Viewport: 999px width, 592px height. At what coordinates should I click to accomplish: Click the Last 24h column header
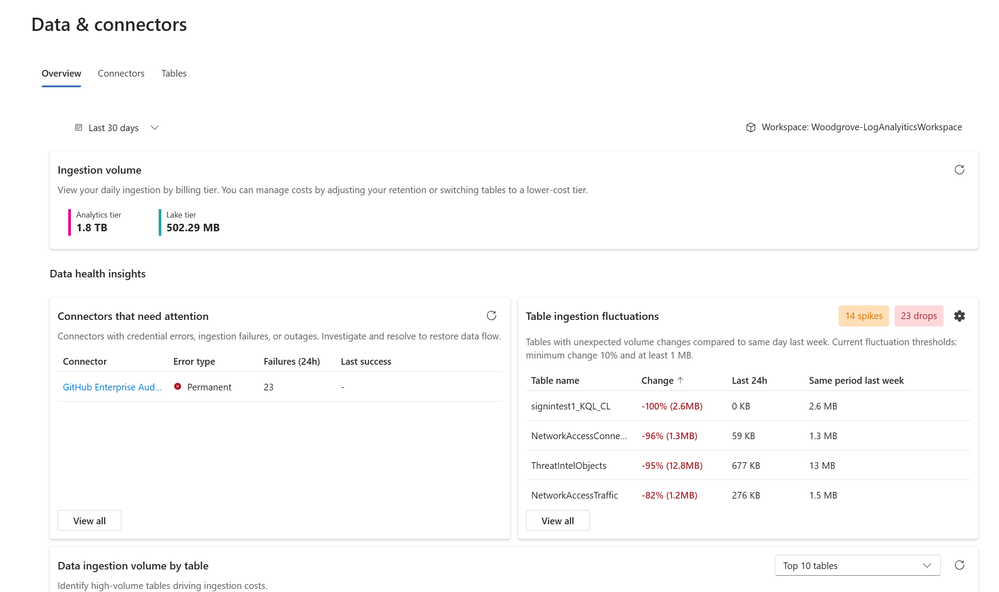pyautogui.click(x=749, y=380)
